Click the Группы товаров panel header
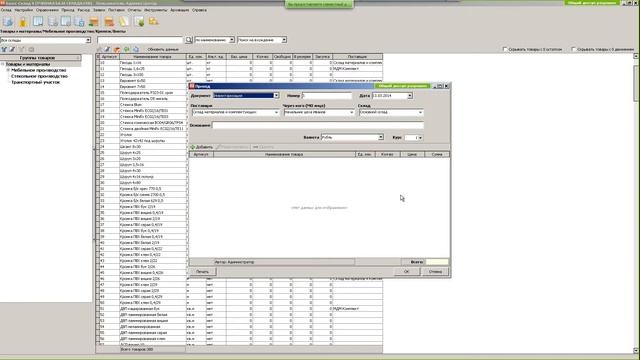Viewport: 640px width, 360px height. point(40,58)
